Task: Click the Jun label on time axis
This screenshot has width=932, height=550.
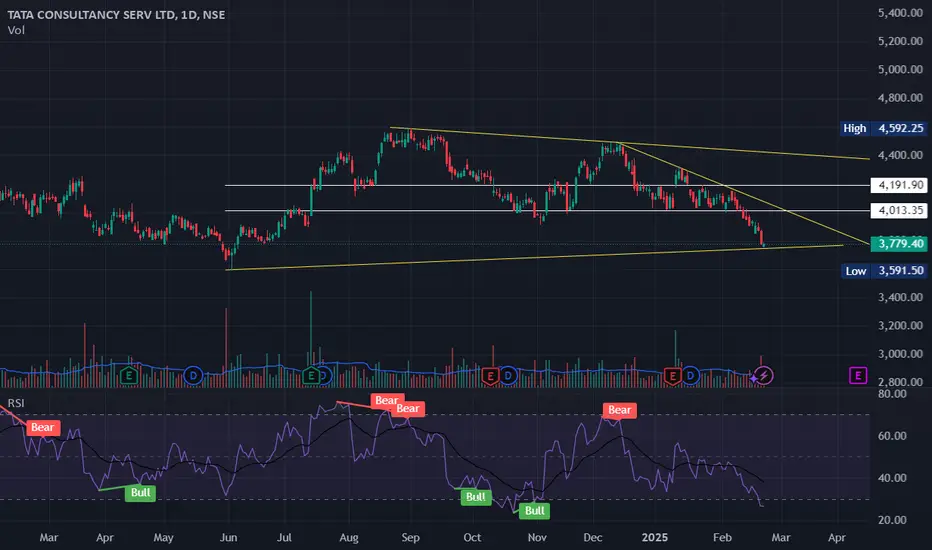Action: [x=228, y=538]
